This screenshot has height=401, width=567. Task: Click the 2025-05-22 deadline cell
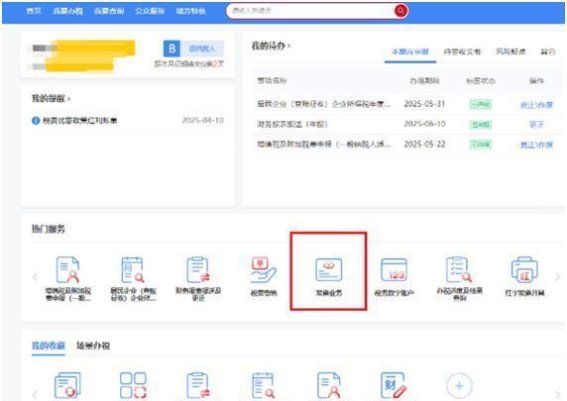click(x=424, y=144)
